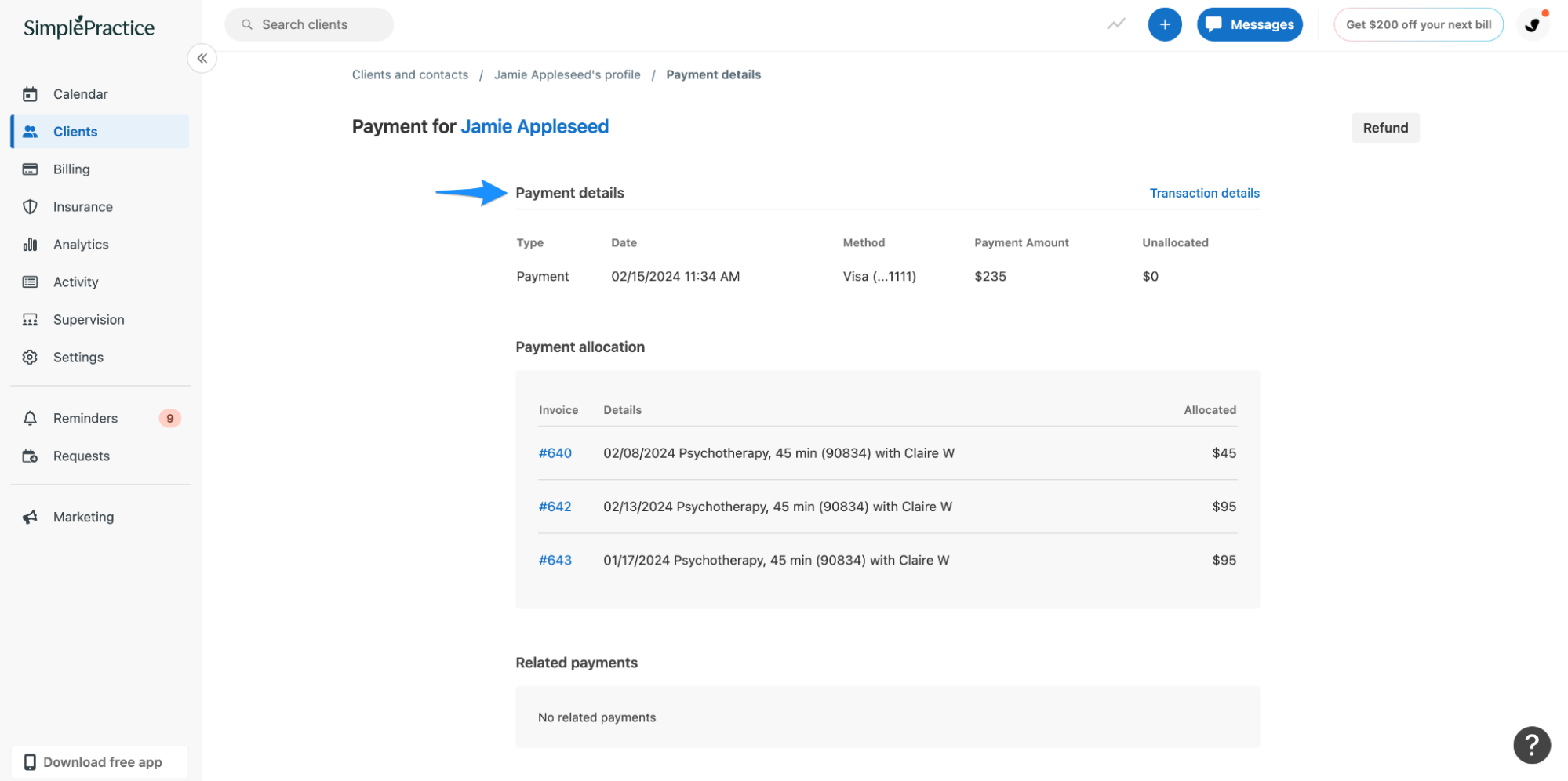This screenshot has height=781, width=1568.
Task: Click the Requests calendar icon
Action: point(30,456)
